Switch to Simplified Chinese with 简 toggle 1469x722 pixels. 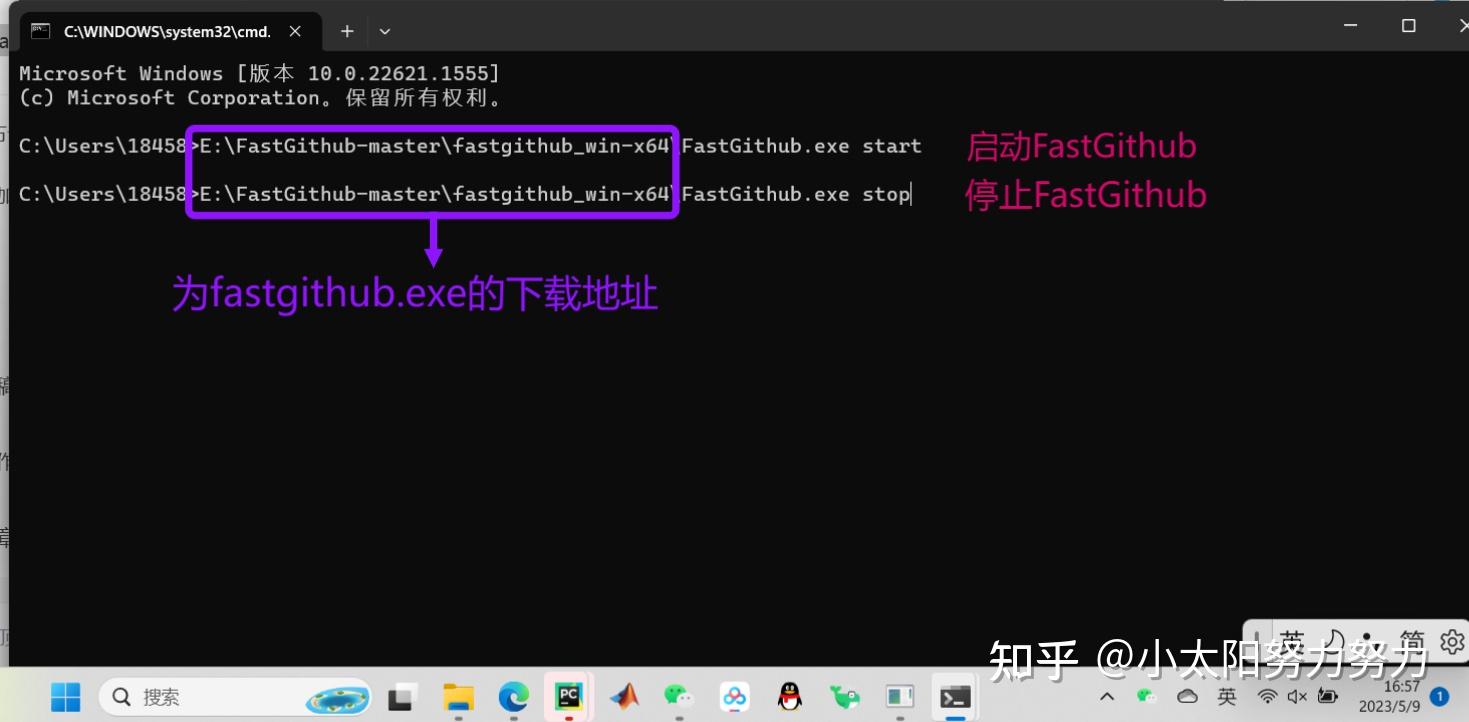pyautogui.click(x=1411, y=642)
